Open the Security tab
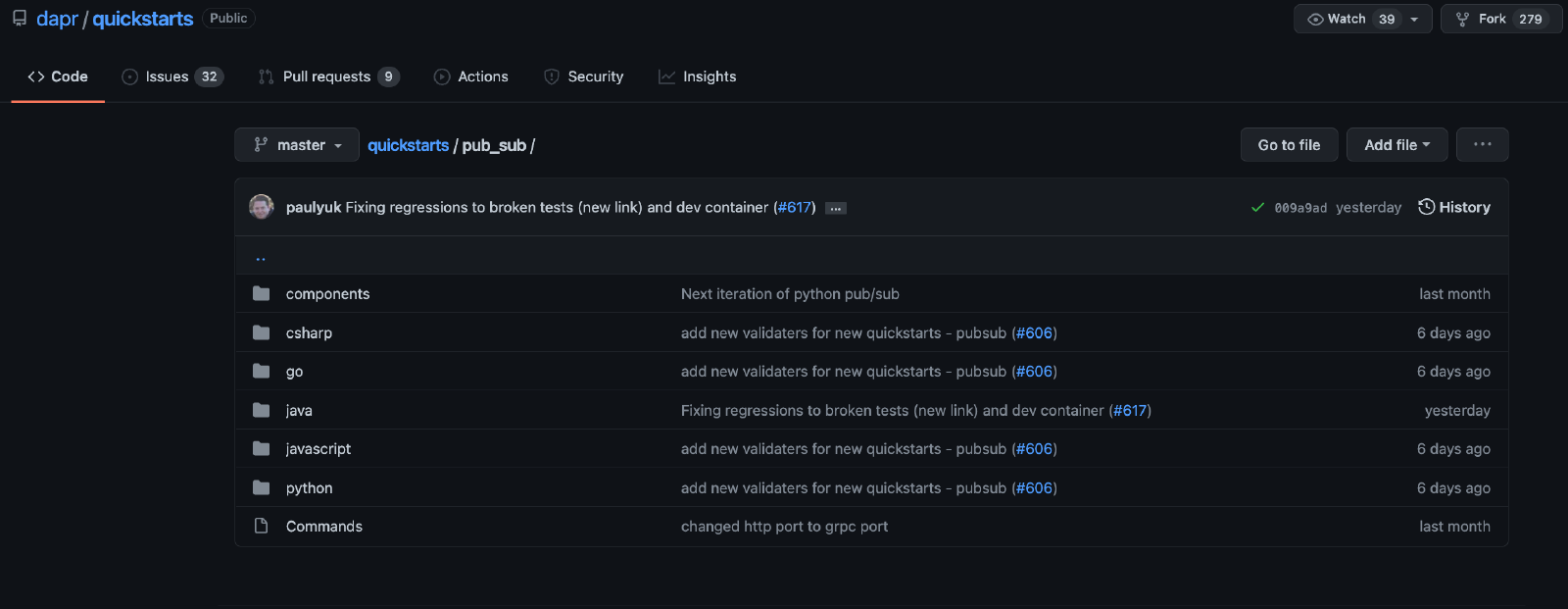The height and width of the screenshot is (609, 1568). point(583,76)
